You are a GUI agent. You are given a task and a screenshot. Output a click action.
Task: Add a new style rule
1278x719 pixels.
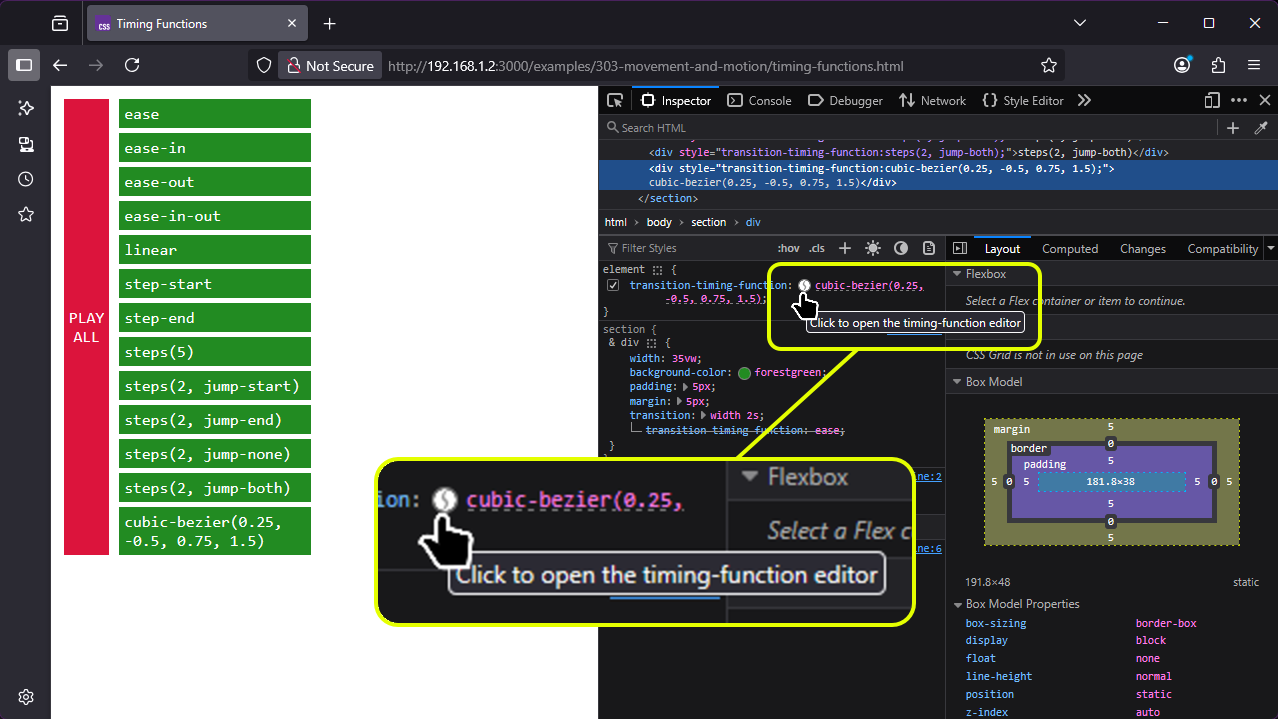coord(845,248)
